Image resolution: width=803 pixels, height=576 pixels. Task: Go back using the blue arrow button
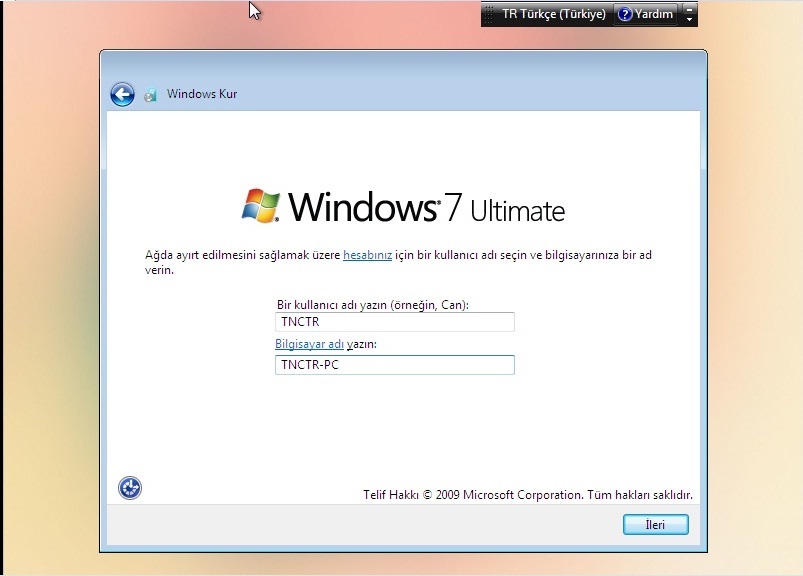[122, 94]
